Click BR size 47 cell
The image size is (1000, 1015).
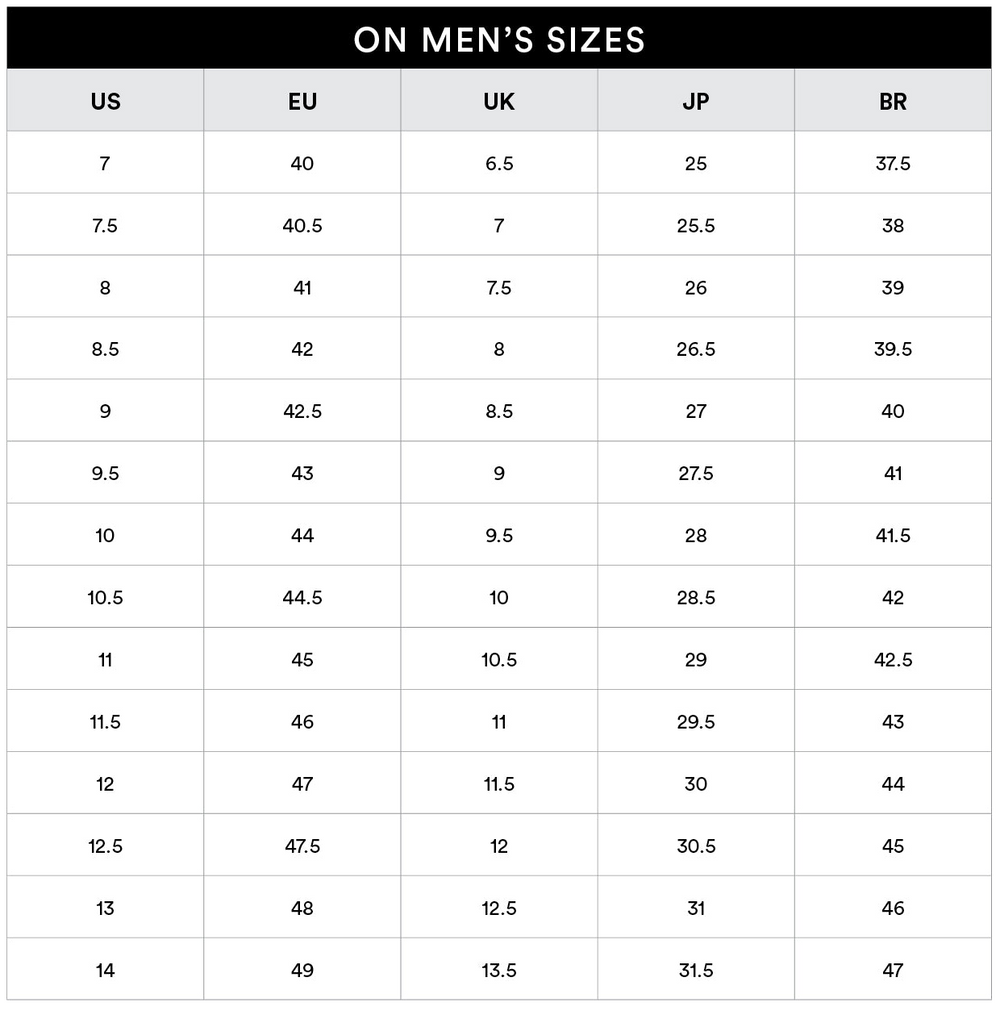(893, 970)
